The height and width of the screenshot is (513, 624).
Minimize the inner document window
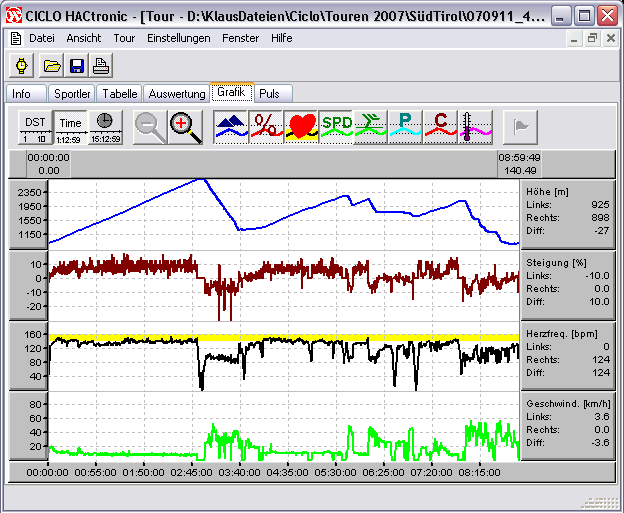click(x=574, y=39)
